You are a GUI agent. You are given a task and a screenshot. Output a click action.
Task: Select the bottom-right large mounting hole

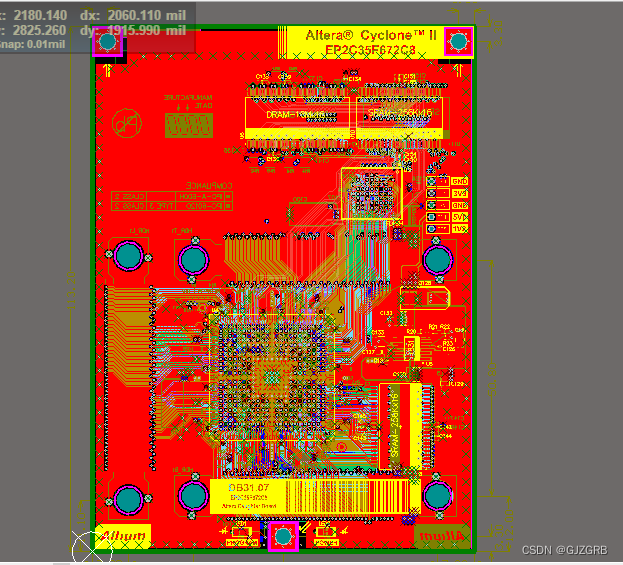(438, 496)
